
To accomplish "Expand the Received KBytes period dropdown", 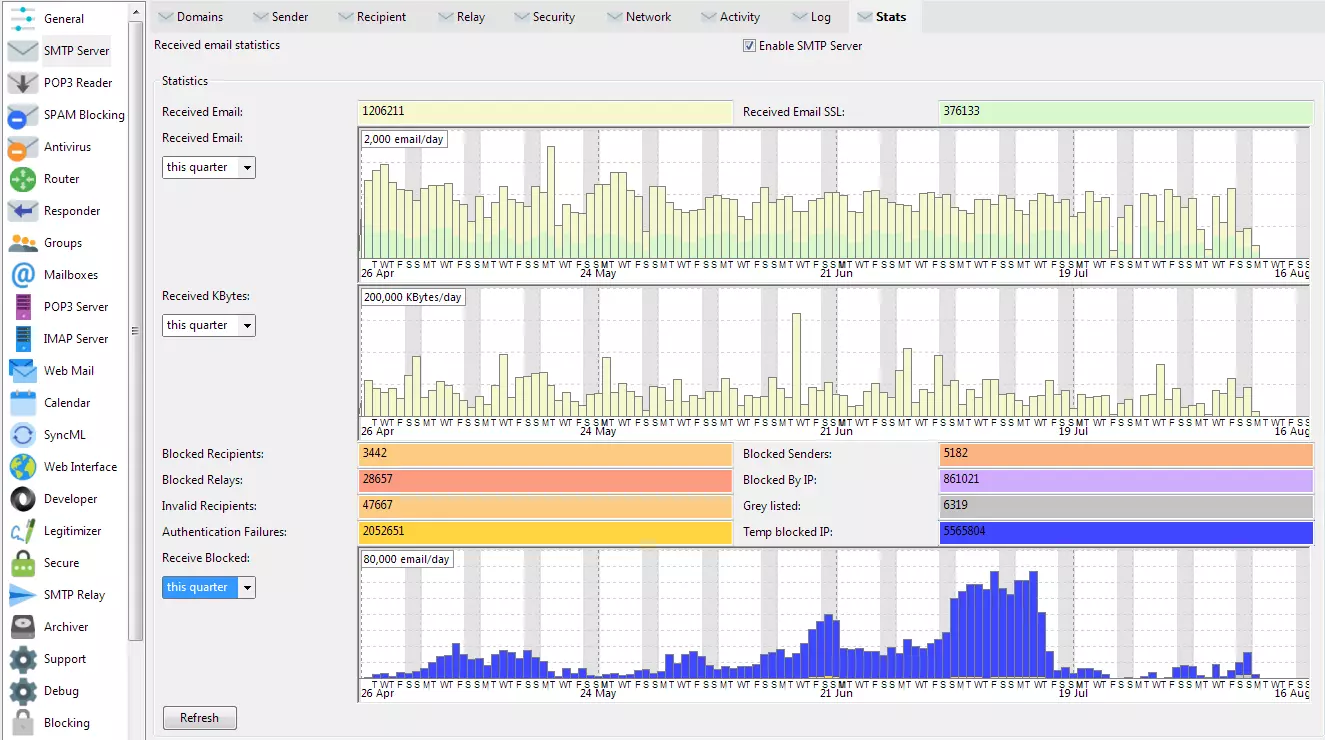I will pyautogui.click(x=208, y=325).
